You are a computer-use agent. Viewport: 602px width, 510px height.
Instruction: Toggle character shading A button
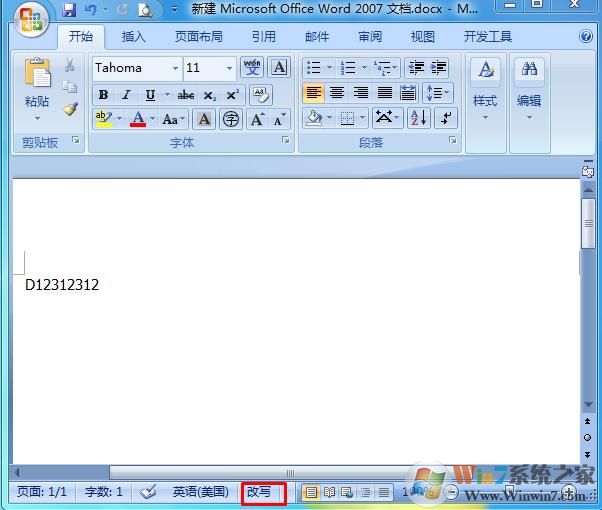pyautogui.click(x=204, y=119)
